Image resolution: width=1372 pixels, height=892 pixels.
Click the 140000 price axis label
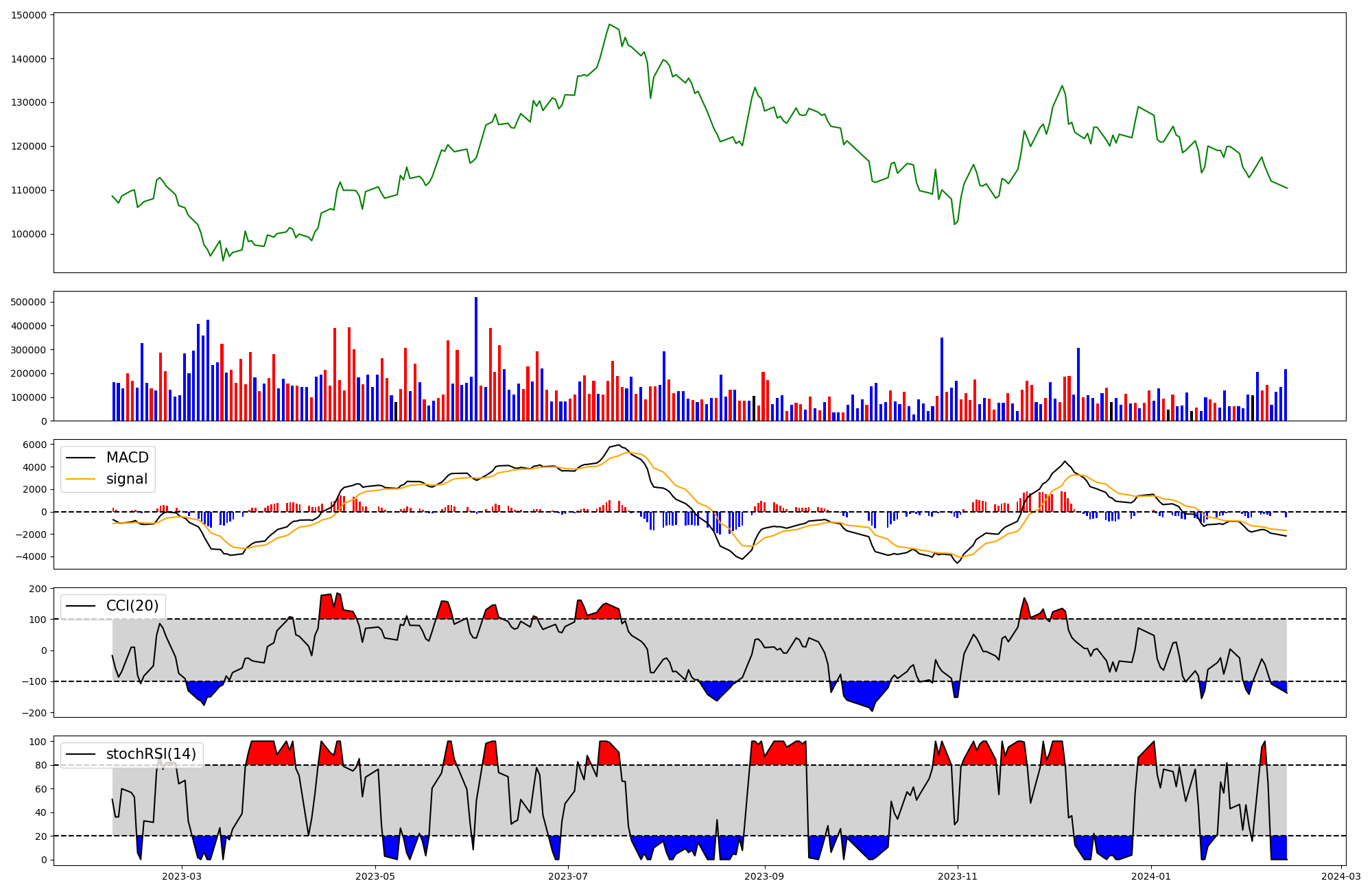pos(29,59)
